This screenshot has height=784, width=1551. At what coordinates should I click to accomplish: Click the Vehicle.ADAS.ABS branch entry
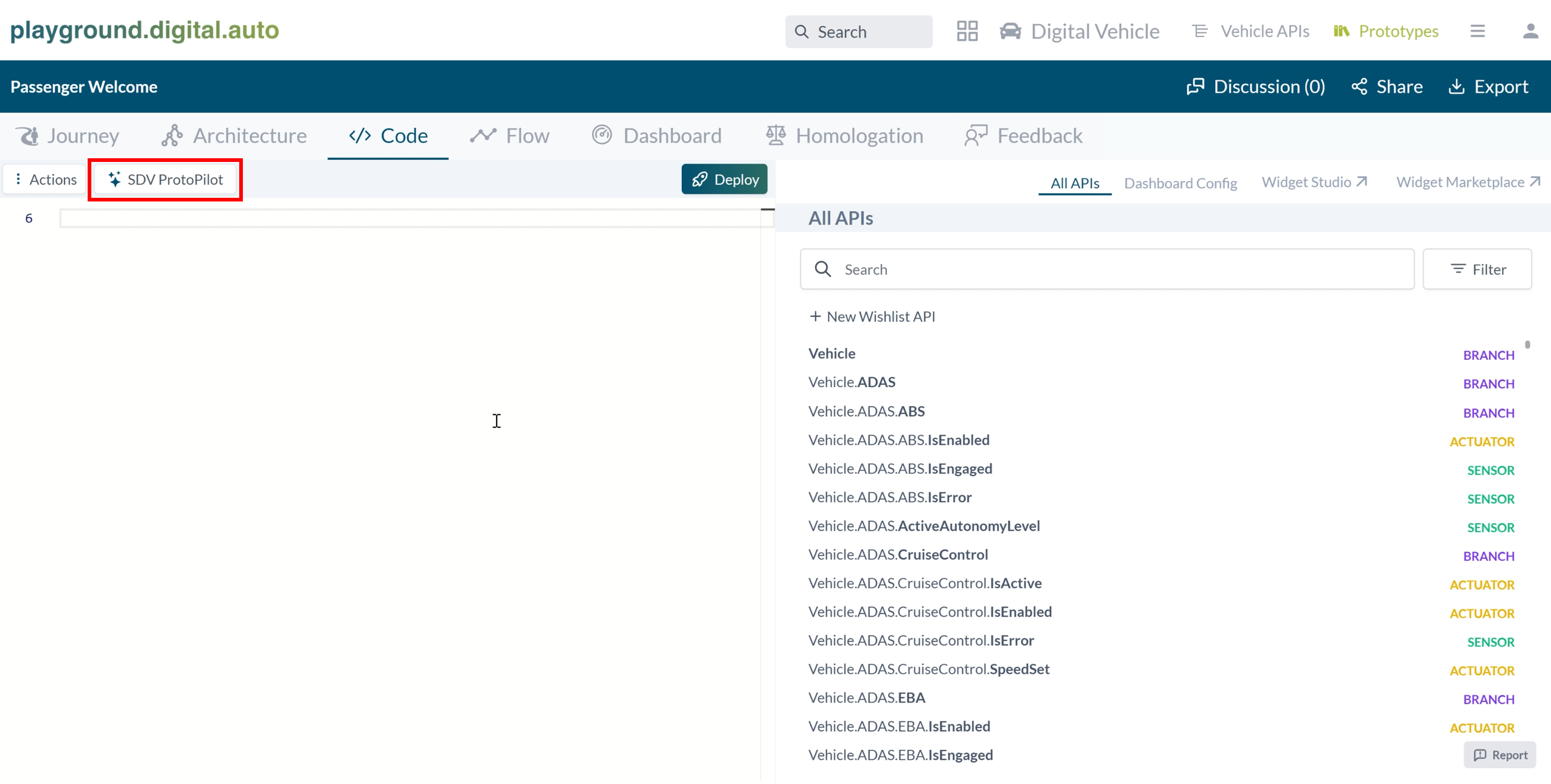(x=867, y=411)
